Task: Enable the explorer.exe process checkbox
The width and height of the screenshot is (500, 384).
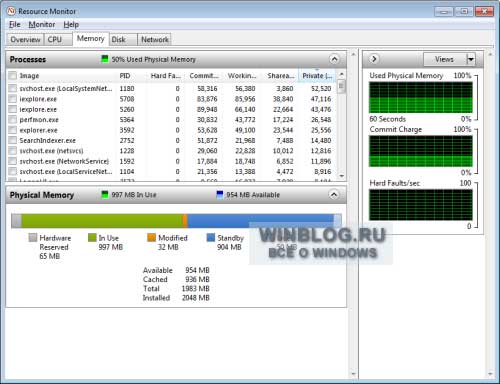Action: (12, 130)
